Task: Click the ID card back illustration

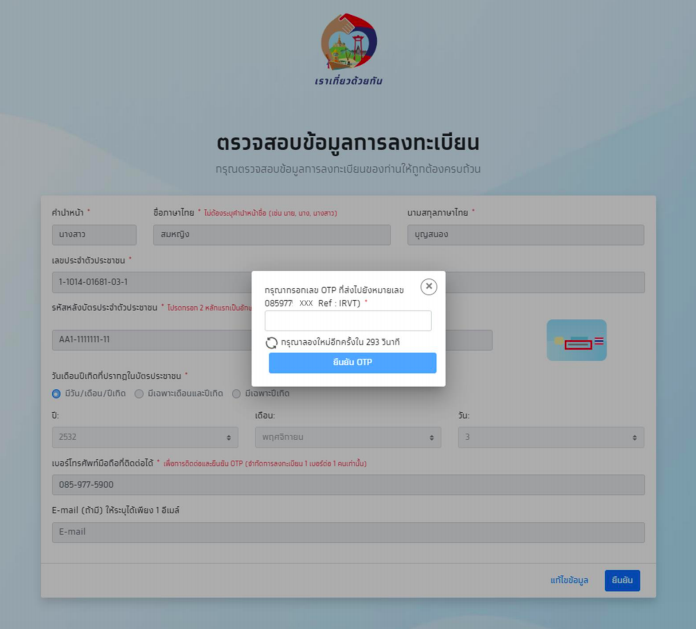Action: click(577, 340)
